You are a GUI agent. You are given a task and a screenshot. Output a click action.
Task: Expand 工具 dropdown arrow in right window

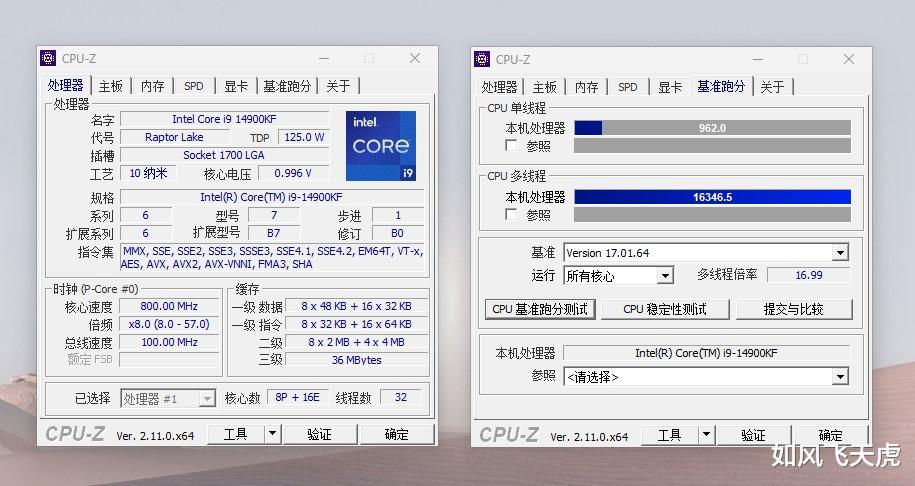click(x=706, y=435)
